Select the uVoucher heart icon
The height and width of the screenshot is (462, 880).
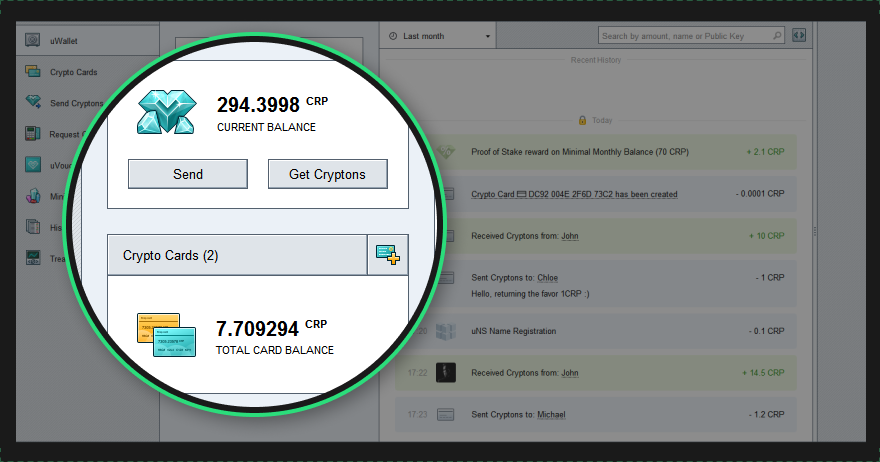click(x=33, y=165)
